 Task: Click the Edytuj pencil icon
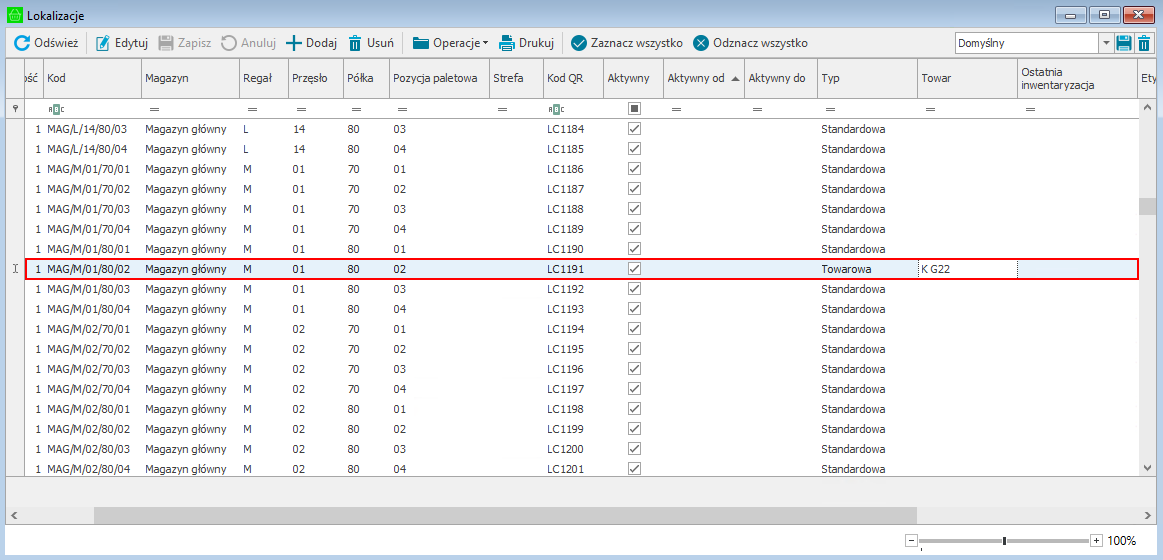pyautogui.click(x=103, y=43)
